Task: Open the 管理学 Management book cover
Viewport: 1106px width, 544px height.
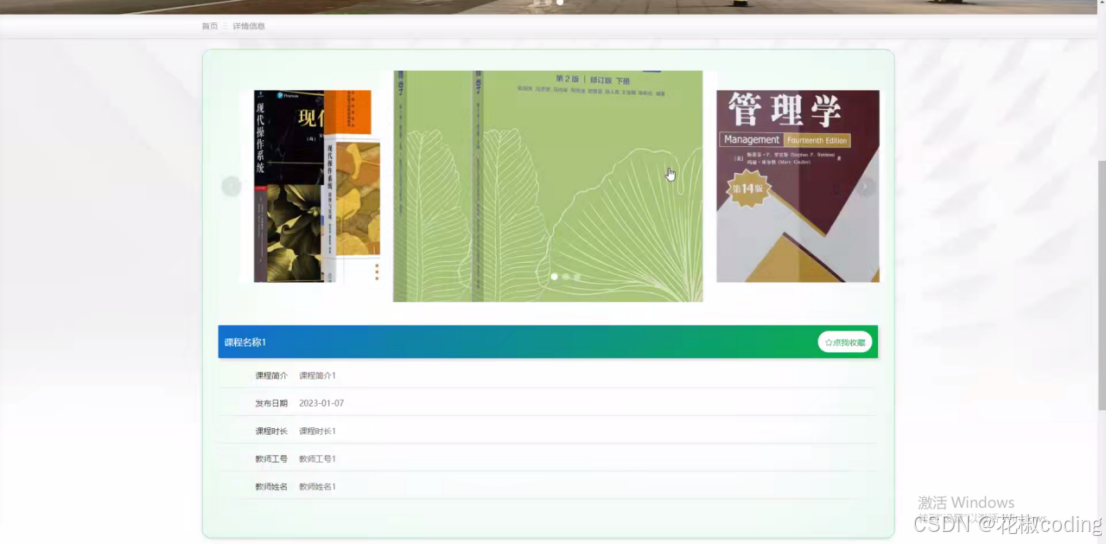Action: click(798, 186)
